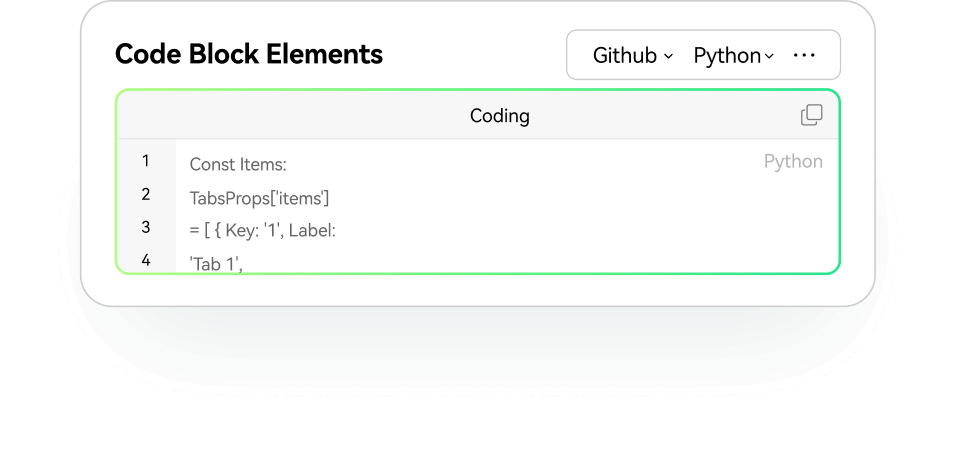
Task: Click the TabsProps['items'] code line
Action: click(x=259, y=198)
